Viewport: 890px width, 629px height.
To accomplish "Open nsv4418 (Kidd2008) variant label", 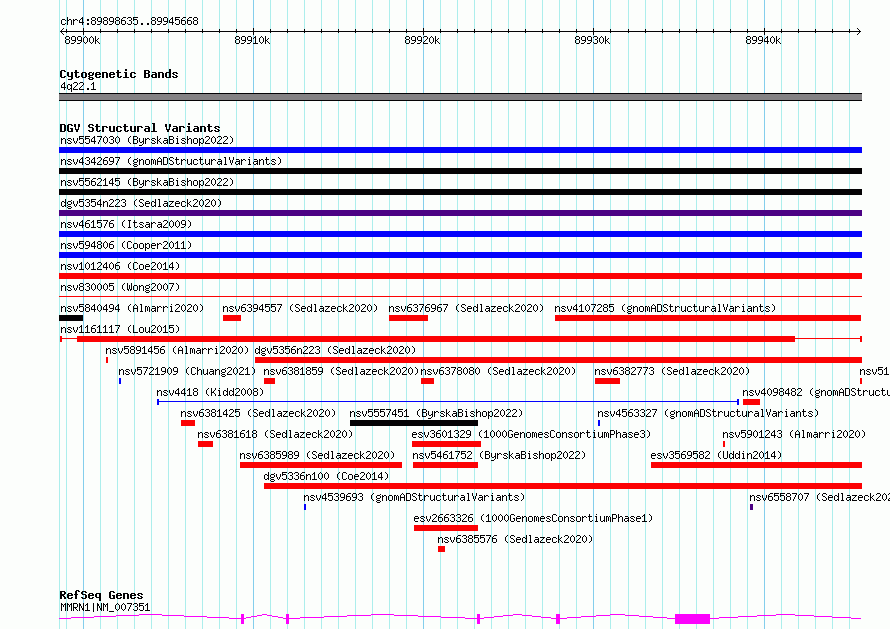I will tap(210, 392).
